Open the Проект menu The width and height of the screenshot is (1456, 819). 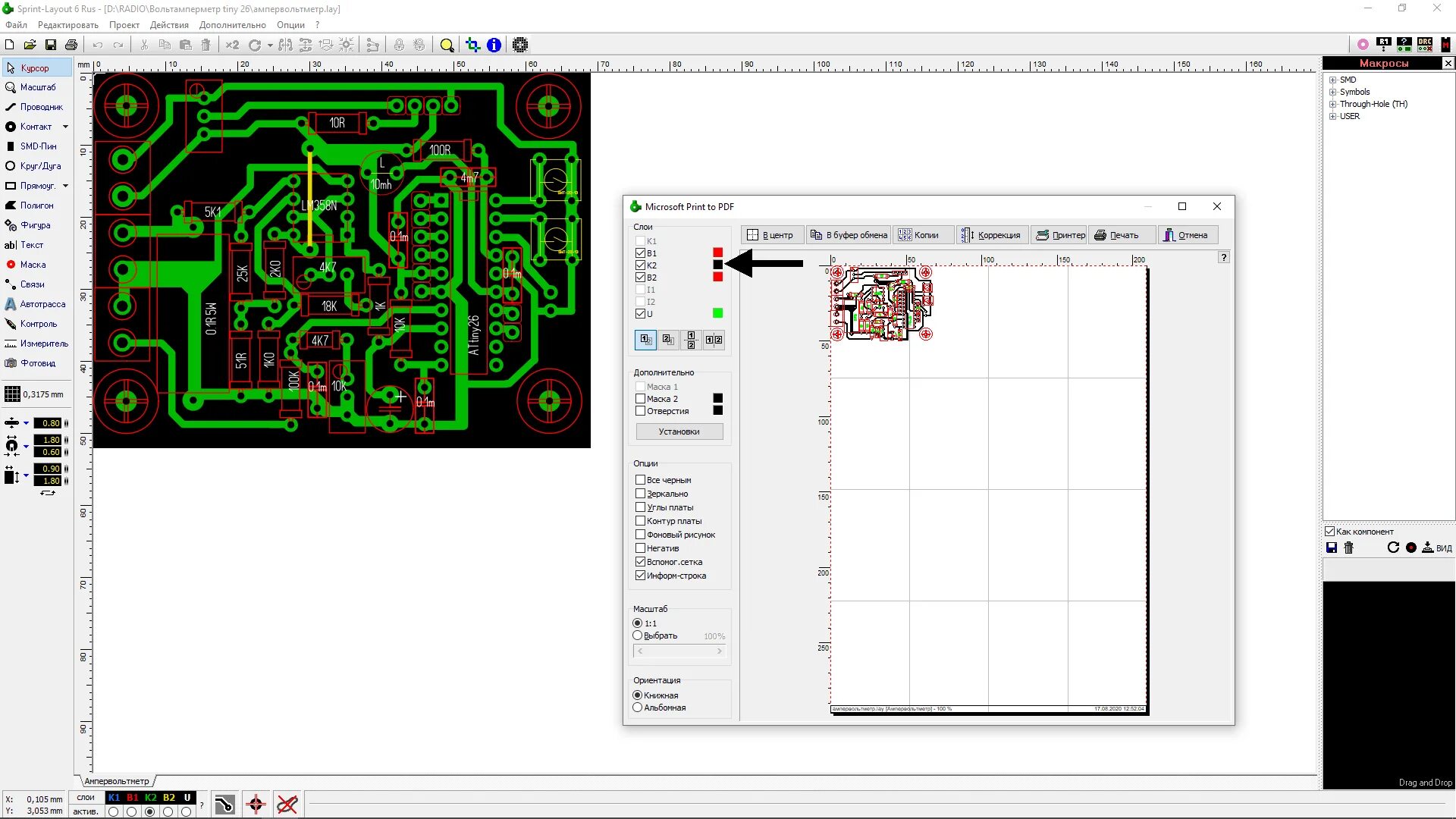pyautogui.click(x=124, y=25)
